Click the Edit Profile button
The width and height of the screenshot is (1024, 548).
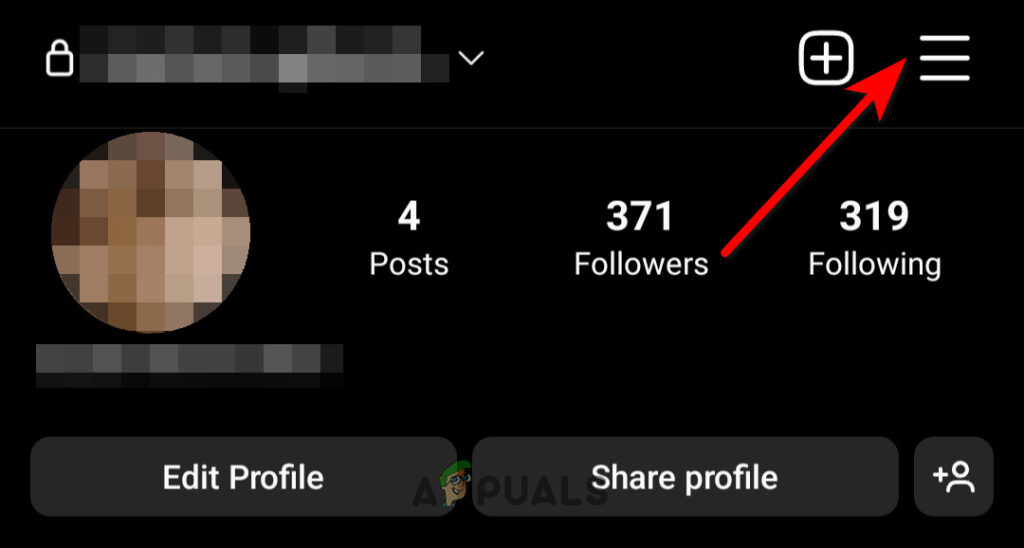point(243,477)
